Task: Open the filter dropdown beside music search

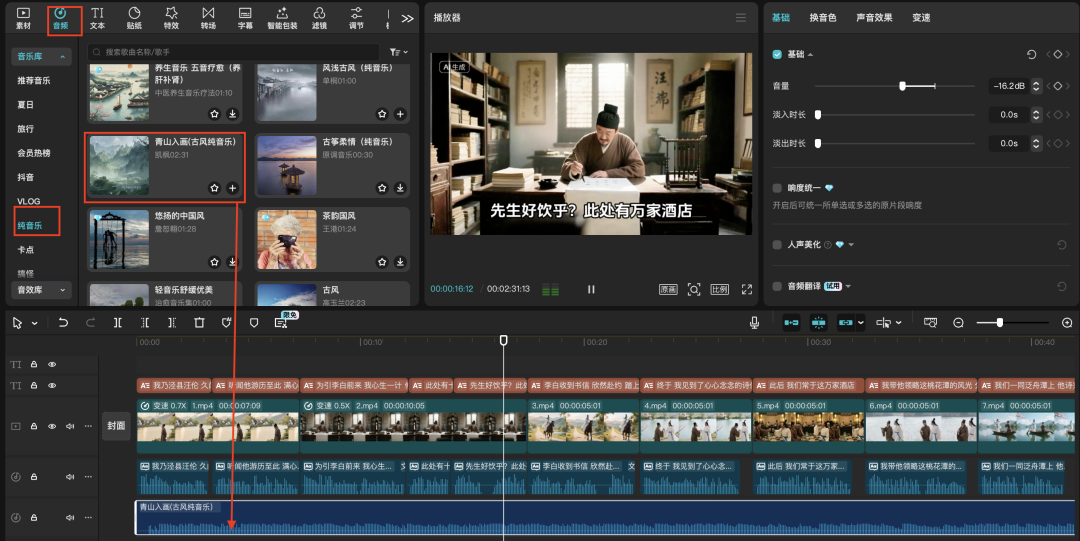Action: pyautogui.click(x=398, y=51)
